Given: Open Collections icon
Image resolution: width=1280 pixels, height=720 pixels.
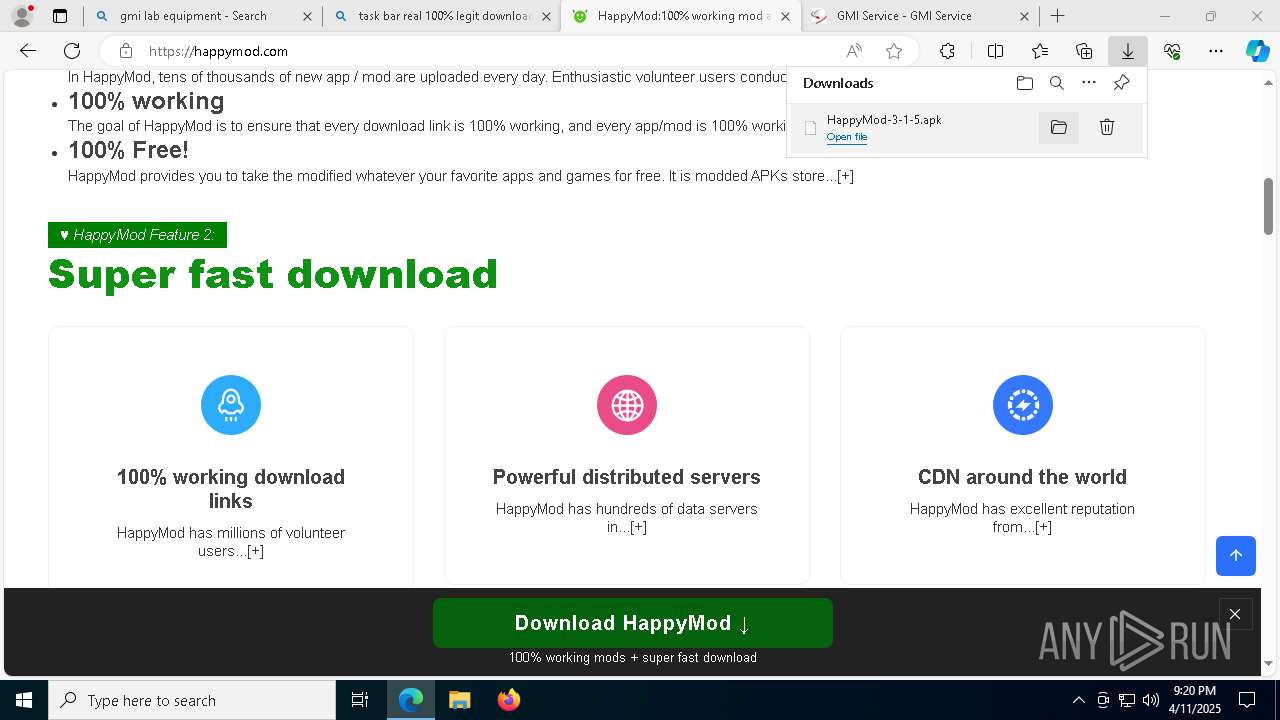Looking at the screenshot, I should click(1084, 51).
